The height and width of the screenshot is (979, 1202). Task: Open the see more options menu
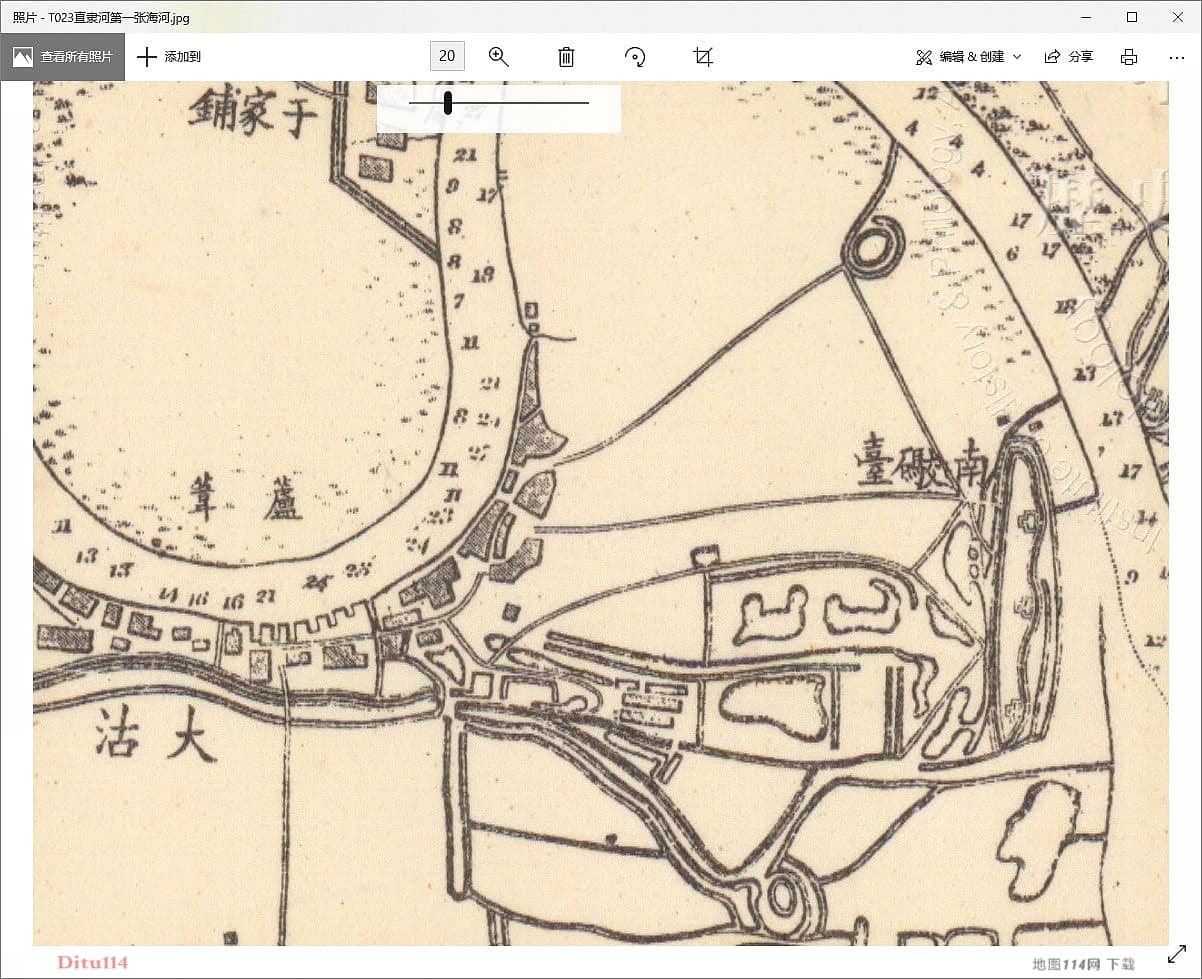(x=1177, y=57)
